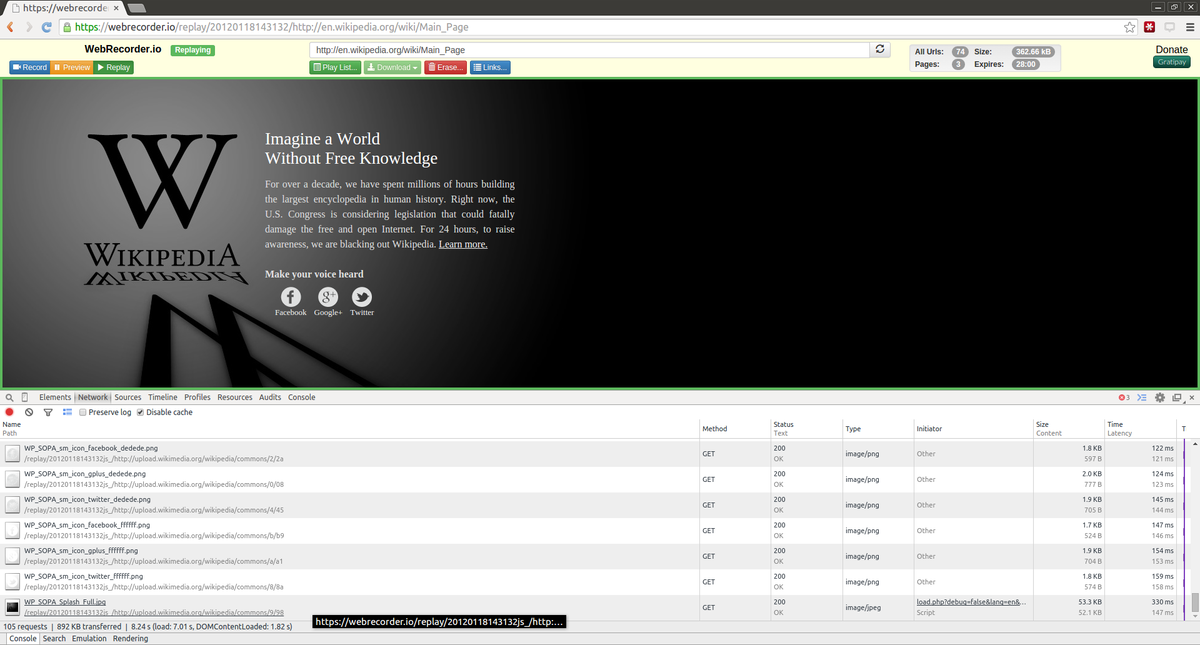Open the Emulation drawer tab
Screen dimensions: 1200x645
(x=89, y=638)
